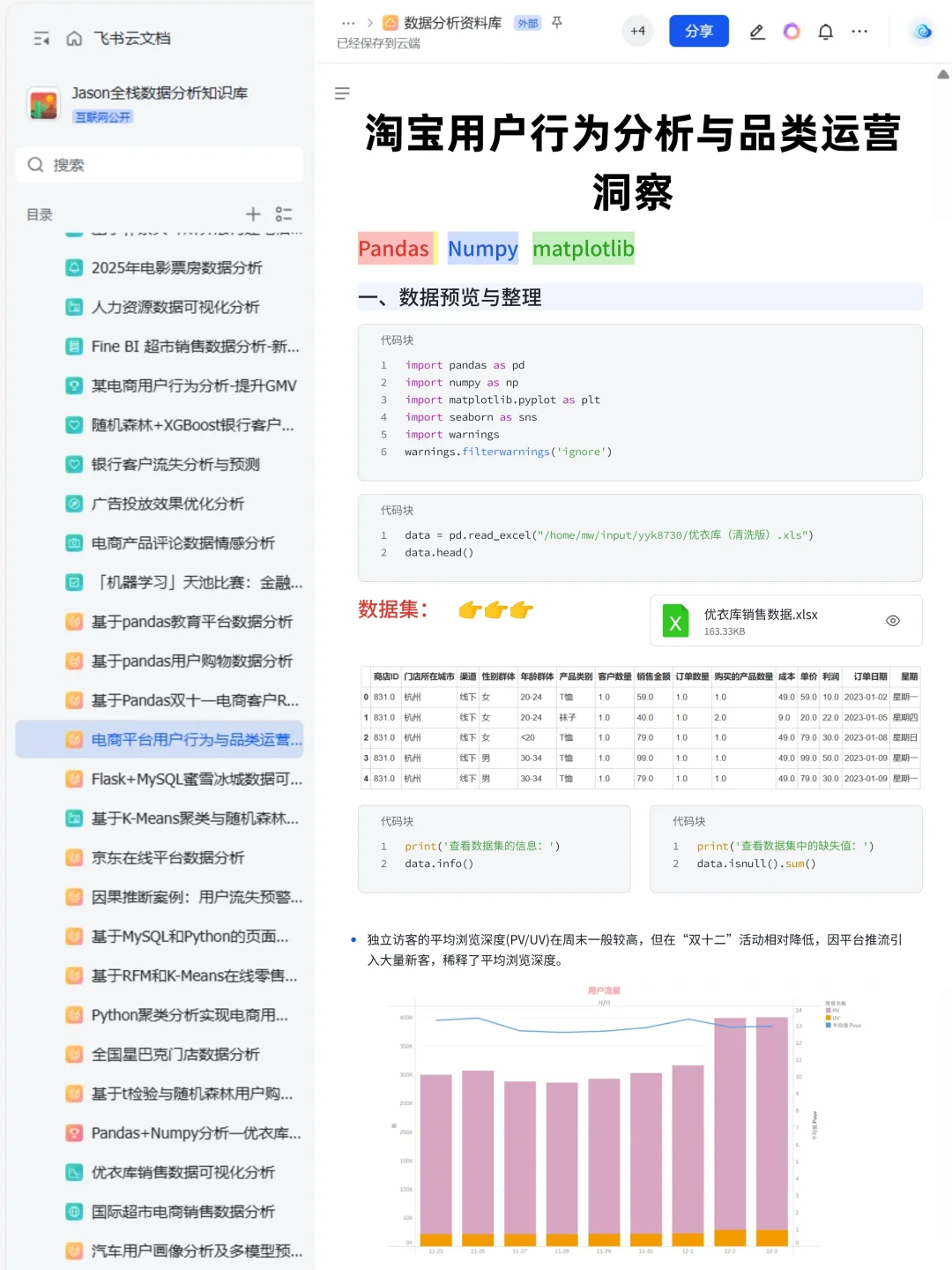Viewport: 952px width, 1270px height.
Task: Click the 外部 tag label
Action: click(527, 24)
